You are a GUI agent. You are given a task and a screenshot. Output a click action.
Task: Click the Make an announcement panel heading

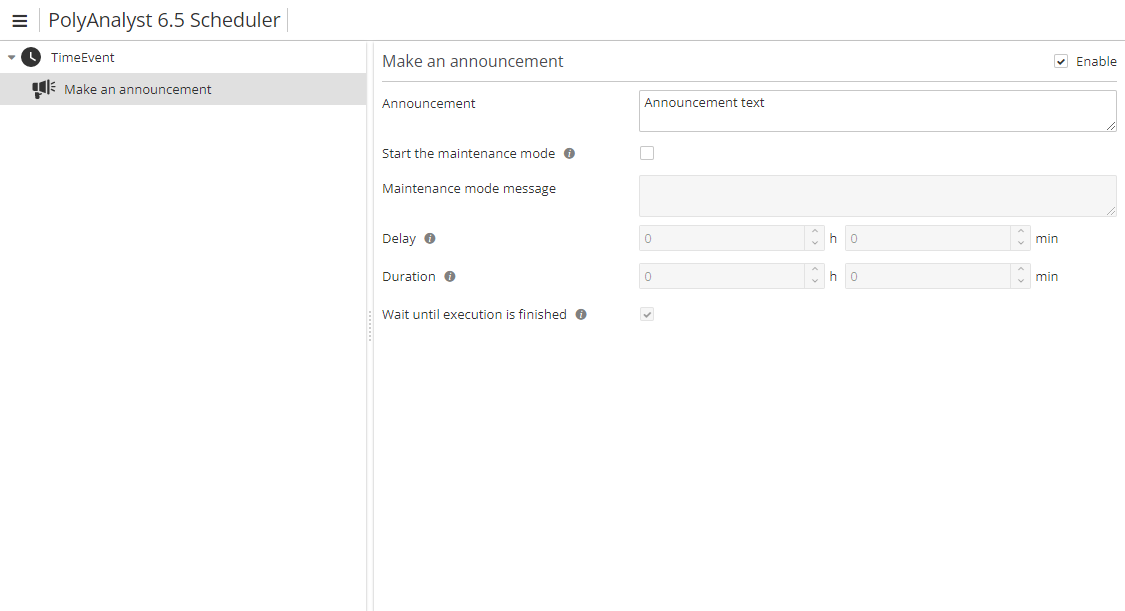(x=473, y=62)
